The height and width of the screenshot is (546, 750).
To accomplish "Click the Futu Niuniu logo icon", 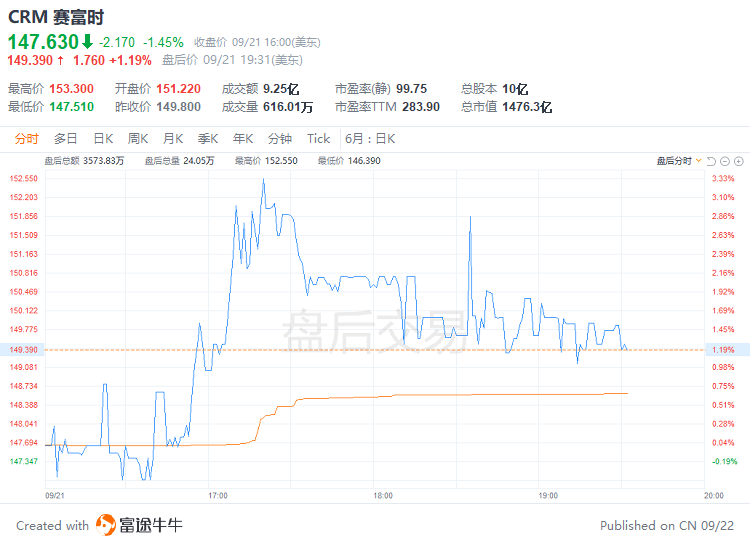I will pos(106,525).
